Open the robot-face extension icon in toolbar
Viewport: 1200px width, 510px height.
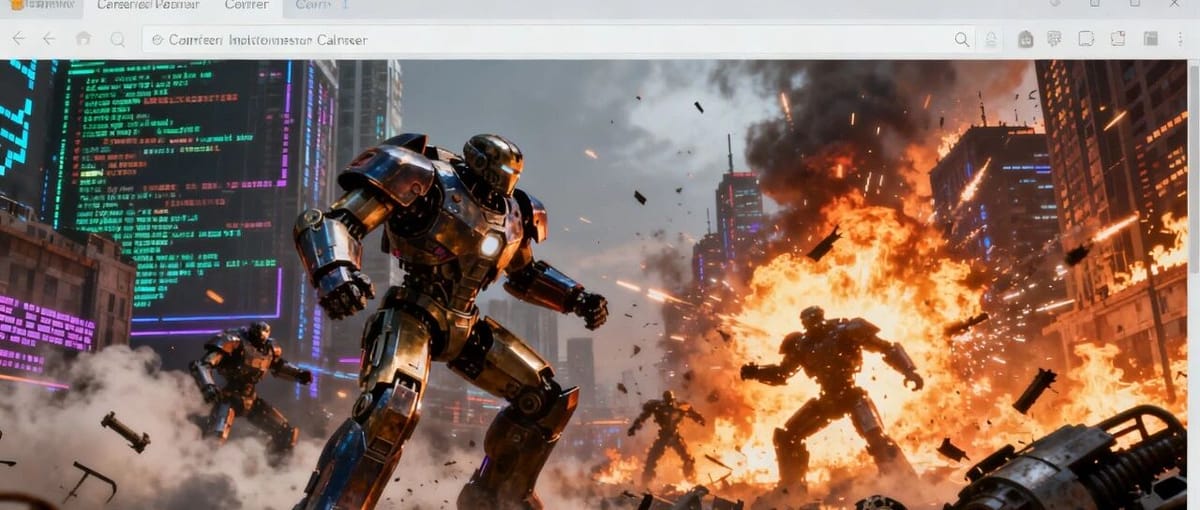coord(1025,39)
